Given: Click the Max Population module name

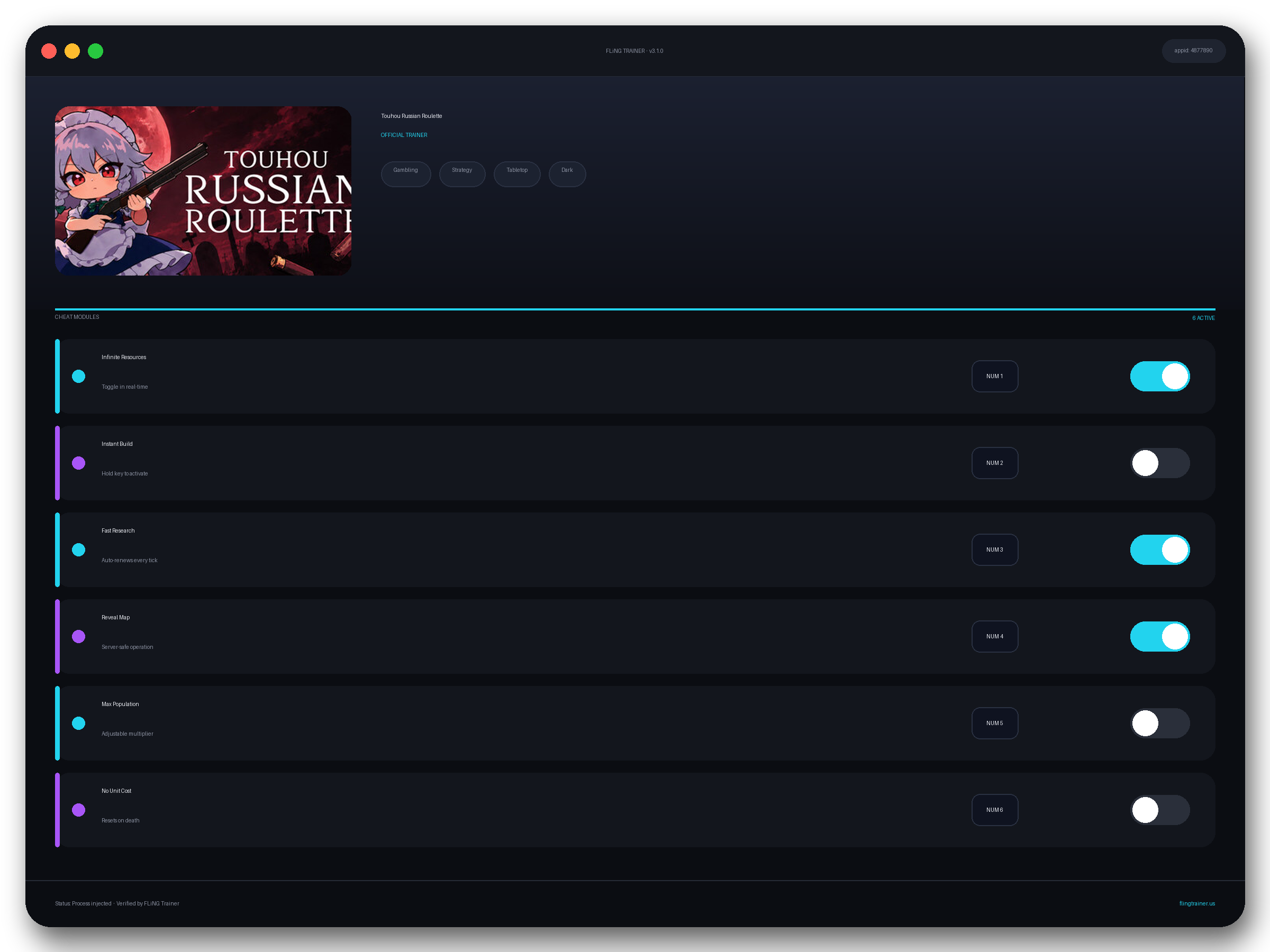Looking at the screenshot, I should click(120, 703).
